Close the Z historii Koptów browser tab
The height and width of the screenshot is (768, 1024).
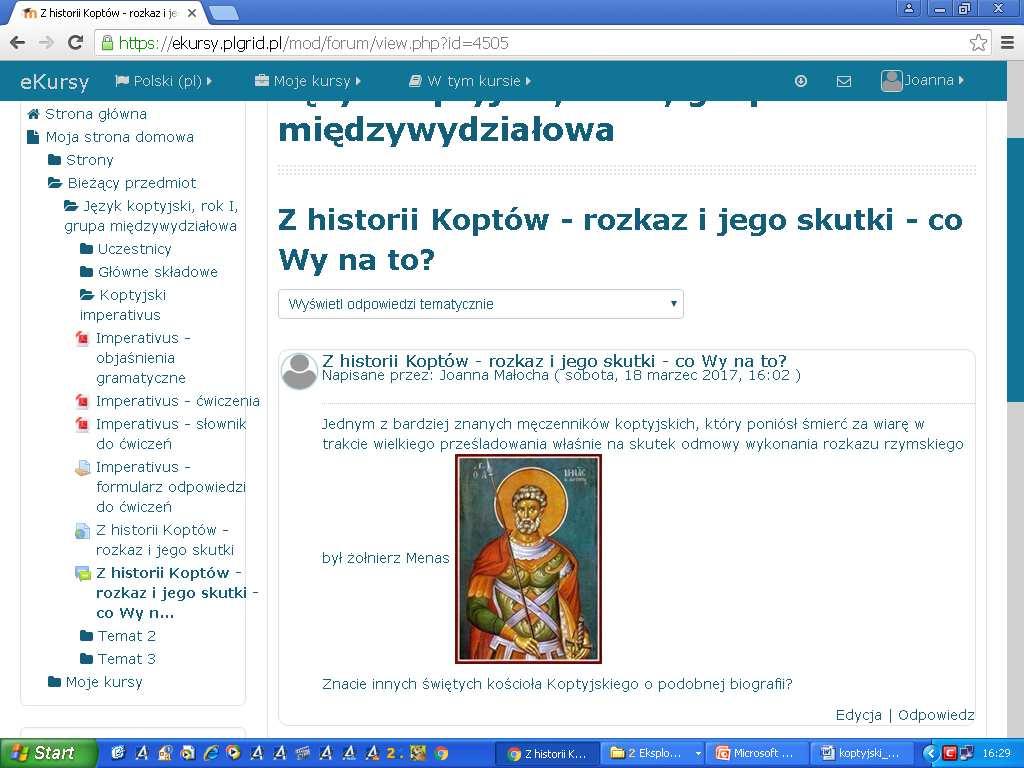[x=191, y=12]
